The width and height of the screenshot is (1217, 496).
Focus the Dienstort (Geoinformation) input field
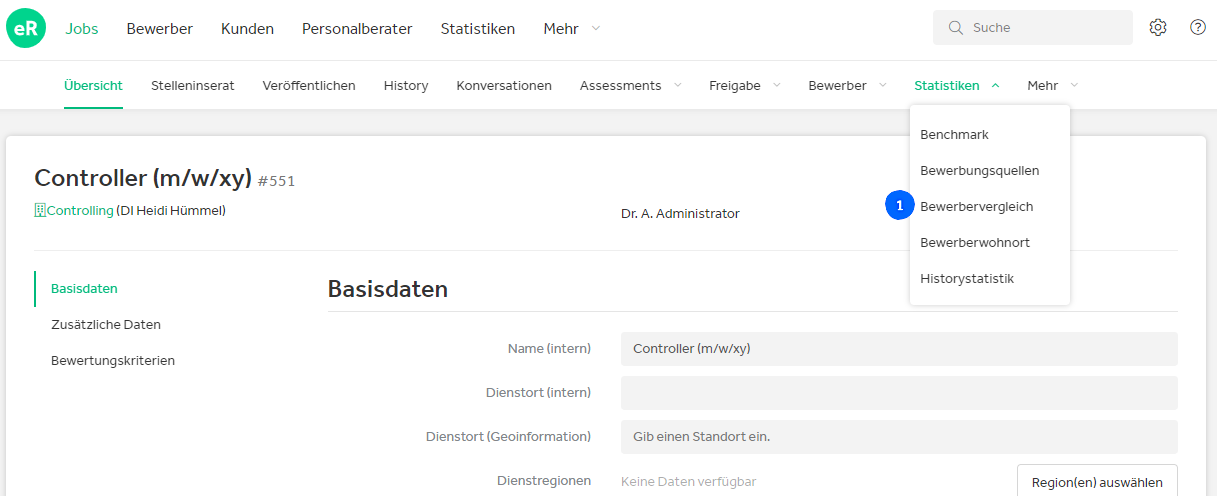899,437
